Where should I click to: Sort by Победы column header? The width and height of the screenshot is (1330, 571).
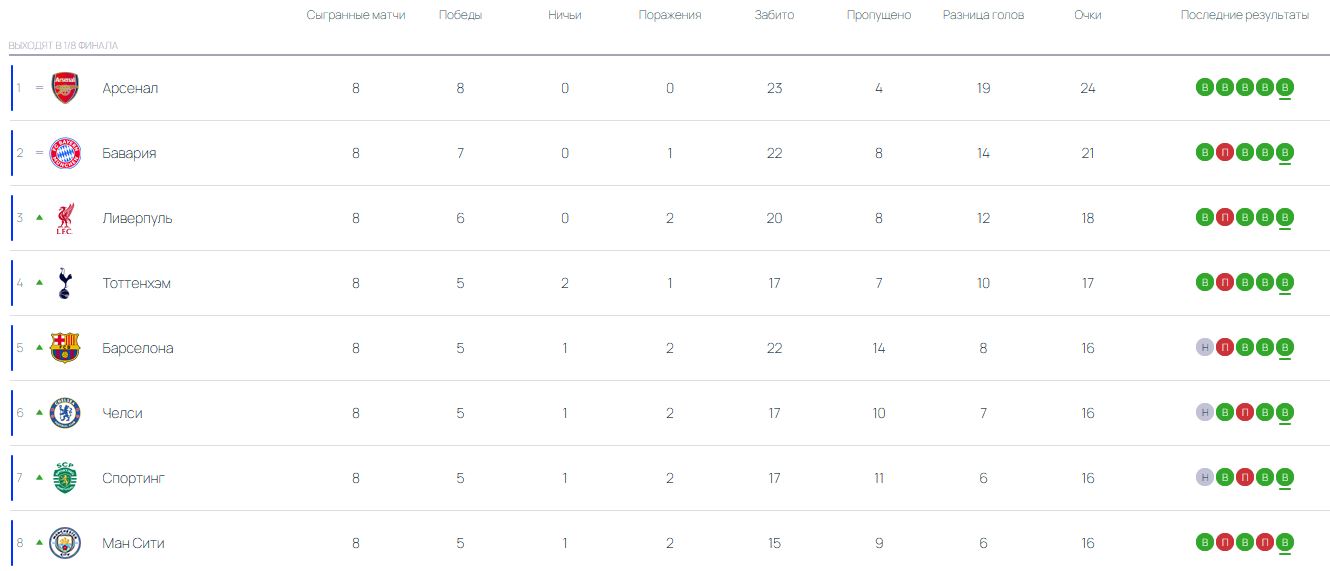[460, 15]
